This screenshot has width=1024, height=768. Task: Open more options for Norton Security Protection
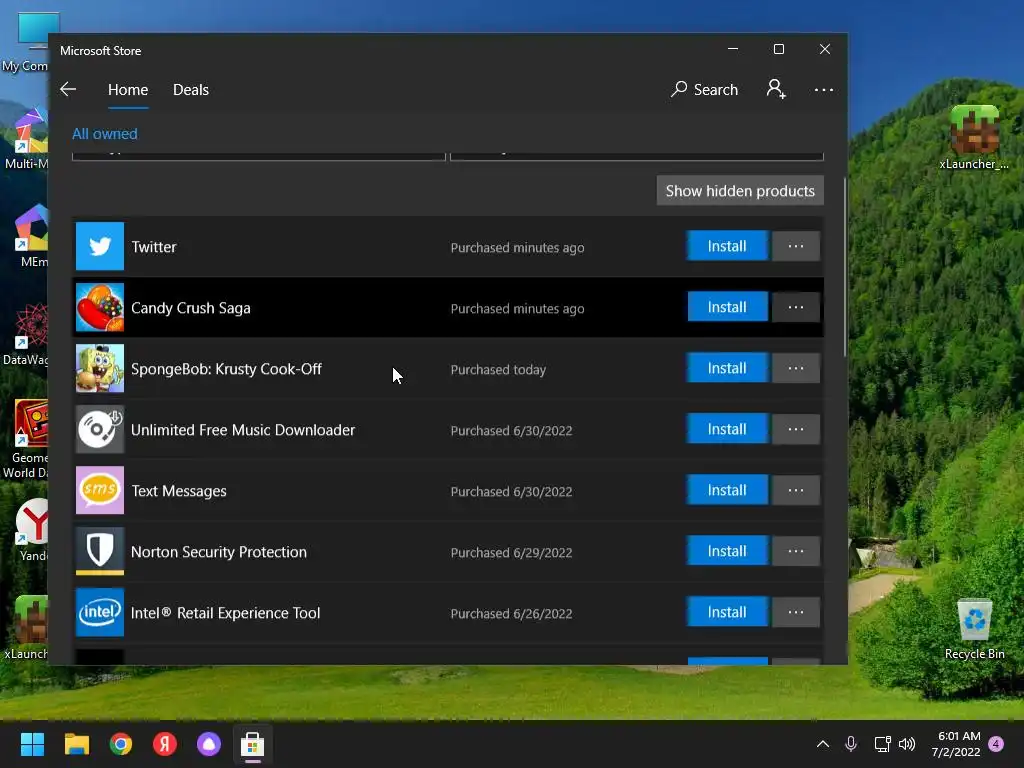pyautogui.click(x=795, y=551)
